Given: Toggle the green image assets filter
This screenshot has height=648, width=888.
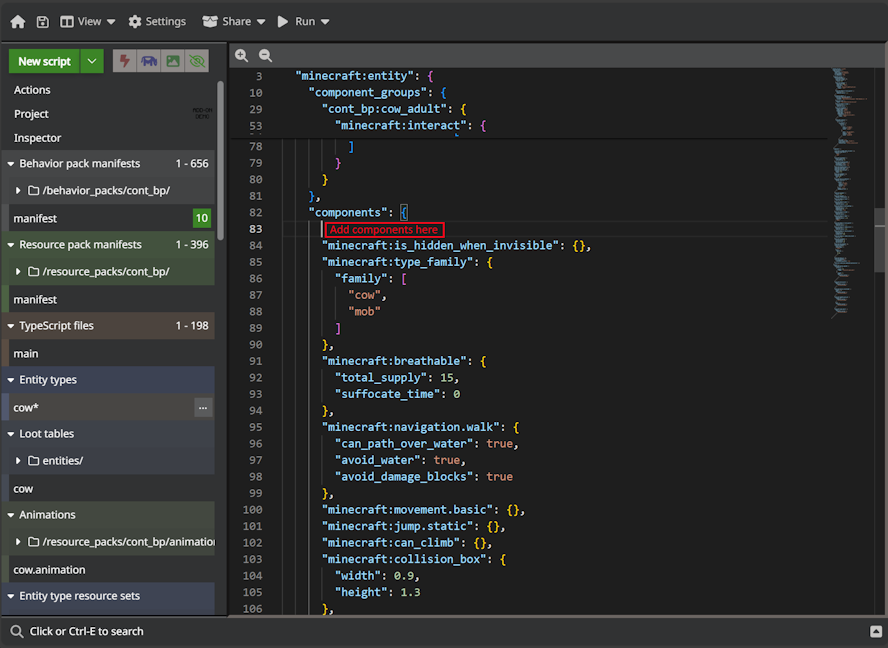Looking at the screenshot, I should (173, 61).
